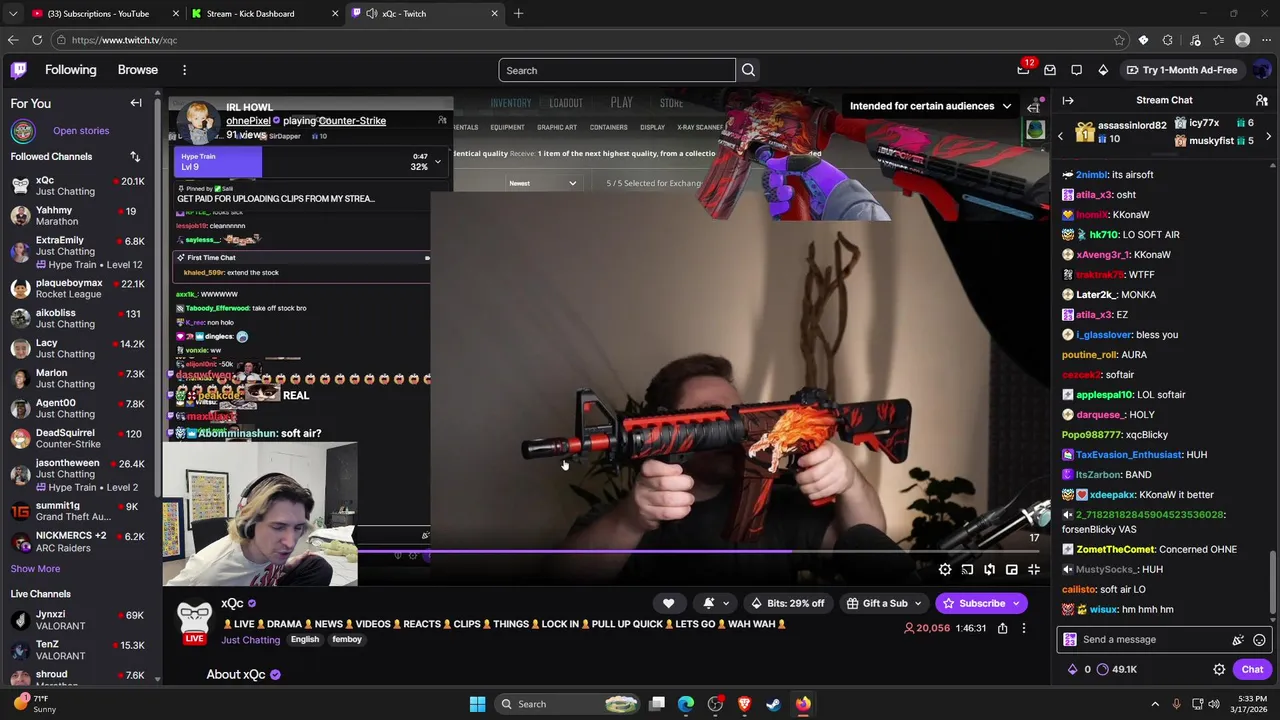Screen dimensions: 1280x720
Task: Show more followed channels
Action: point(35,568)
